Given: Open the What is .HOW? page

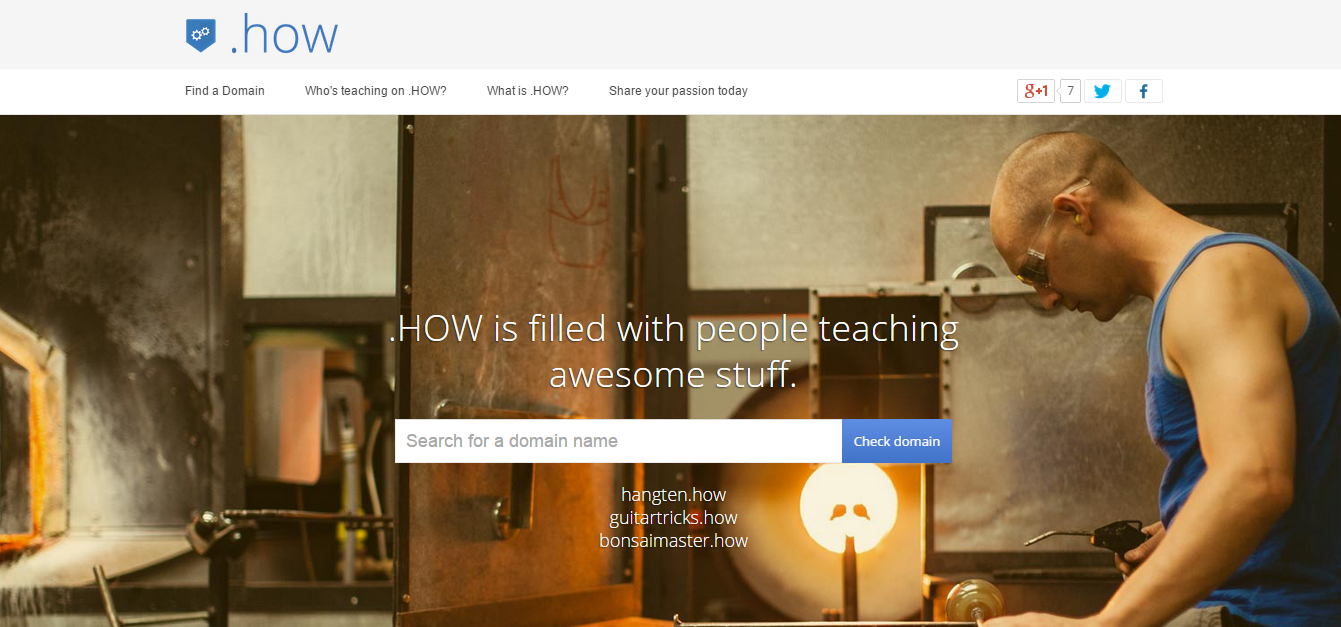Looking at the screenshot, I should tap(528, 91).
